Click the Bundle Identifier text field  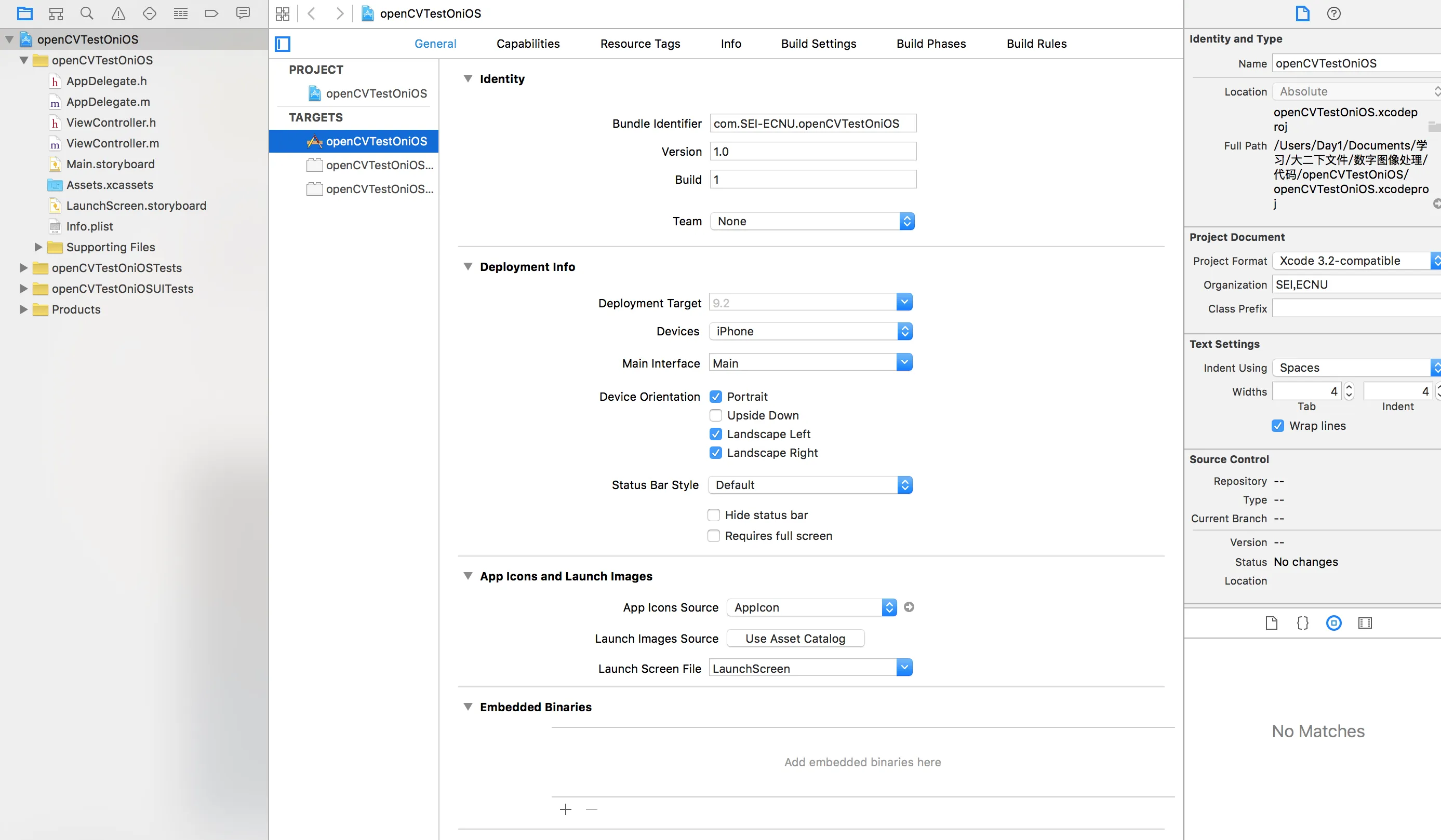[812, 124]
